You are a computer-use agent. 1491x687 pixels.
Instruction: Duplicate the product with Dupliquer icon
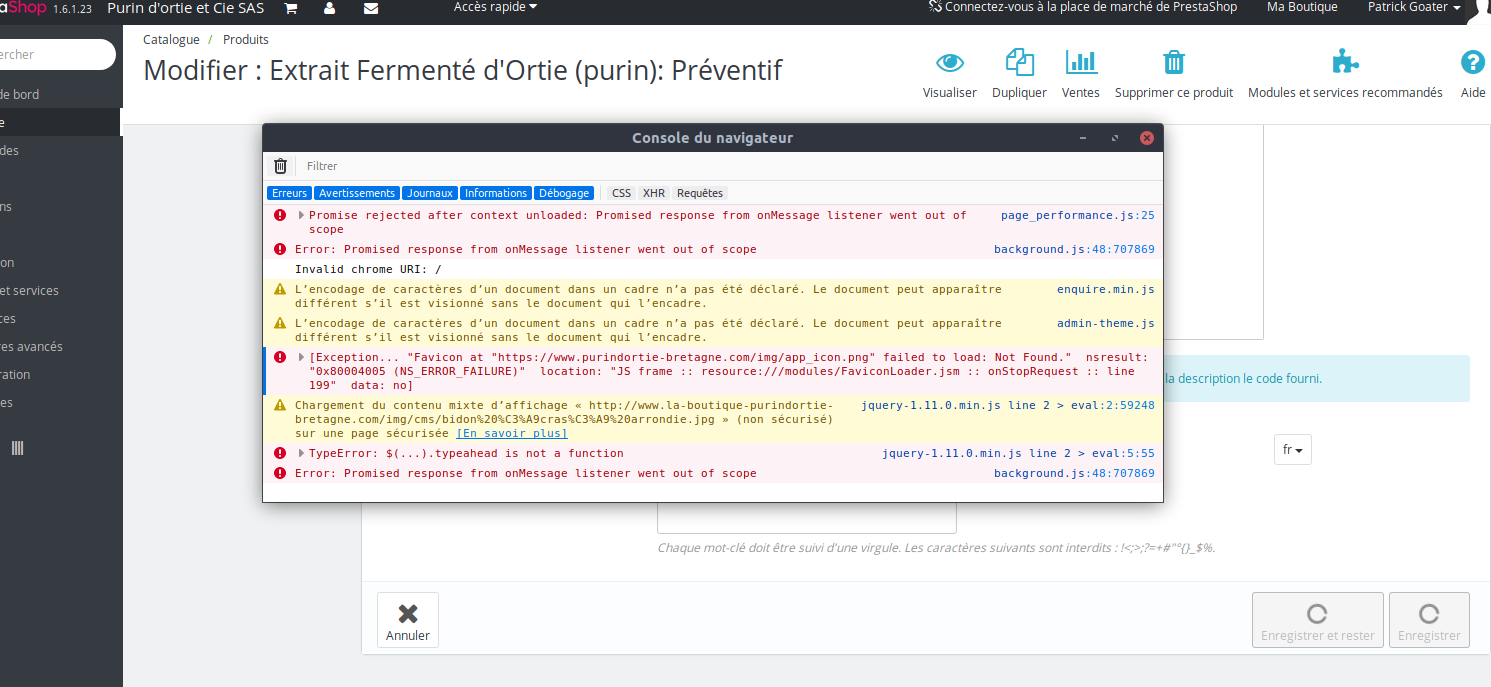pyautogui.click(x=1019, y=62)
